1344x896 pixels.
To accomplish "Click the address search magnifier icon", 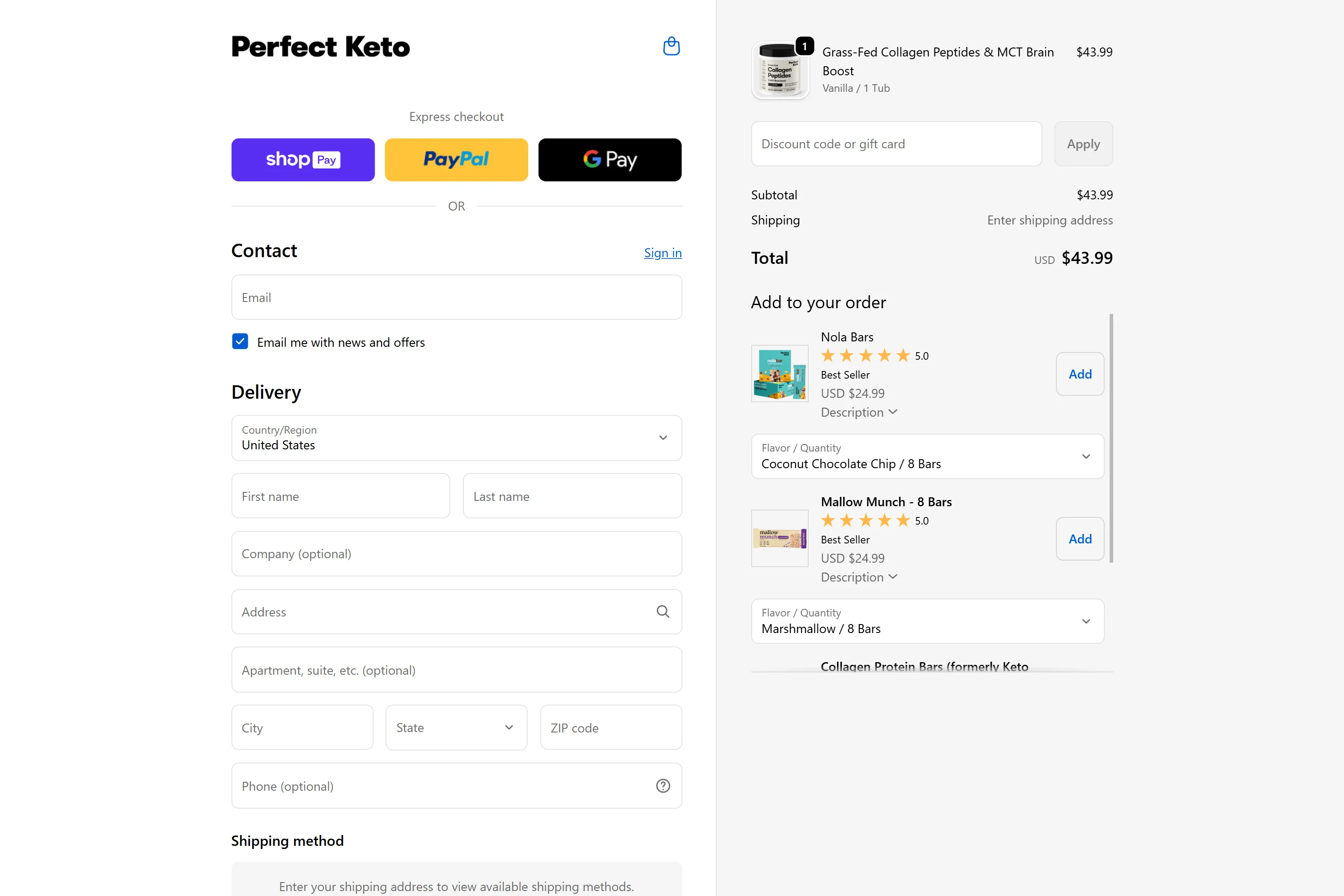I will (663, 612).
